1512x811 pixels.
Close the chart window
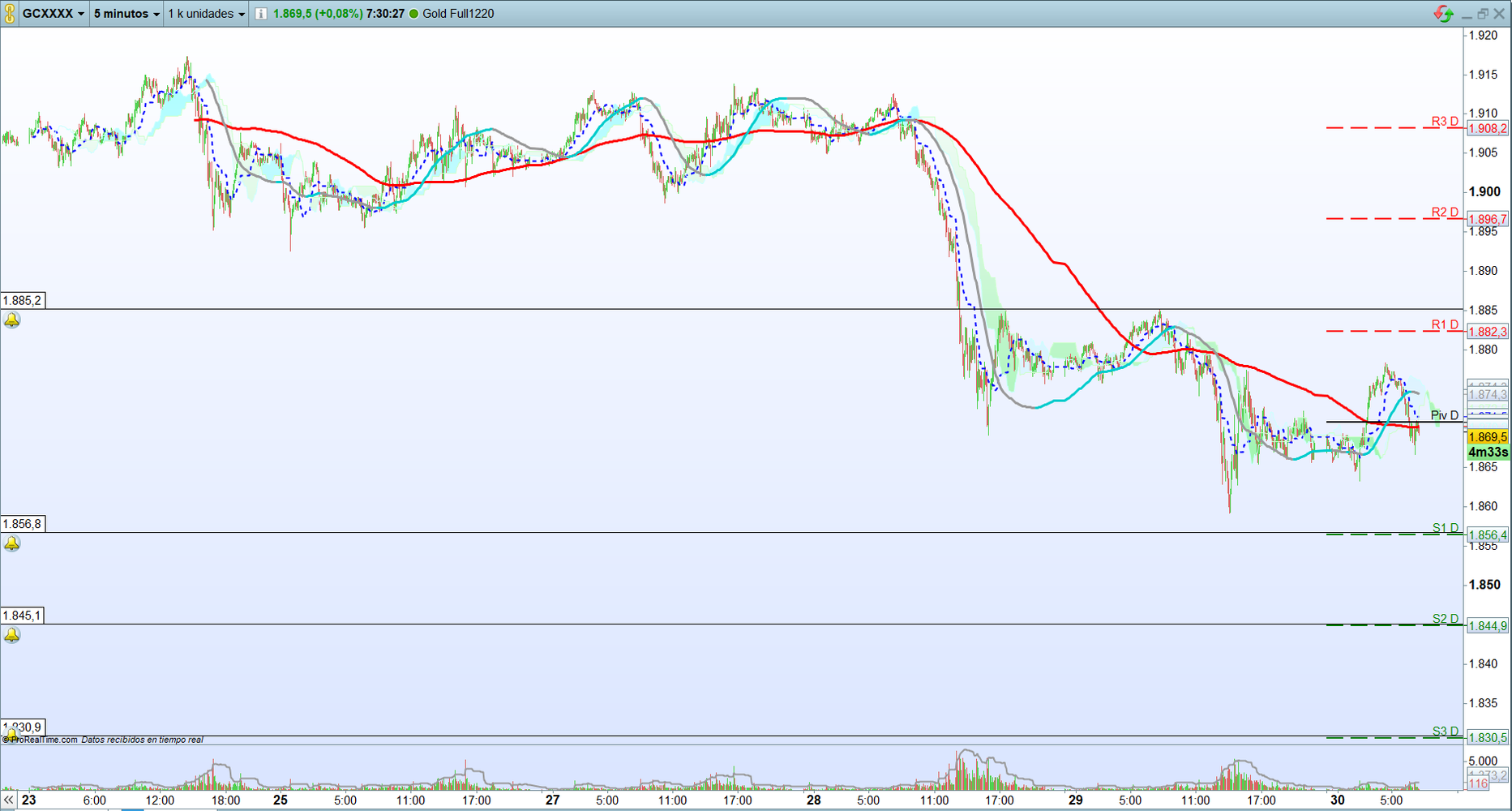(x=1499, y=14)
